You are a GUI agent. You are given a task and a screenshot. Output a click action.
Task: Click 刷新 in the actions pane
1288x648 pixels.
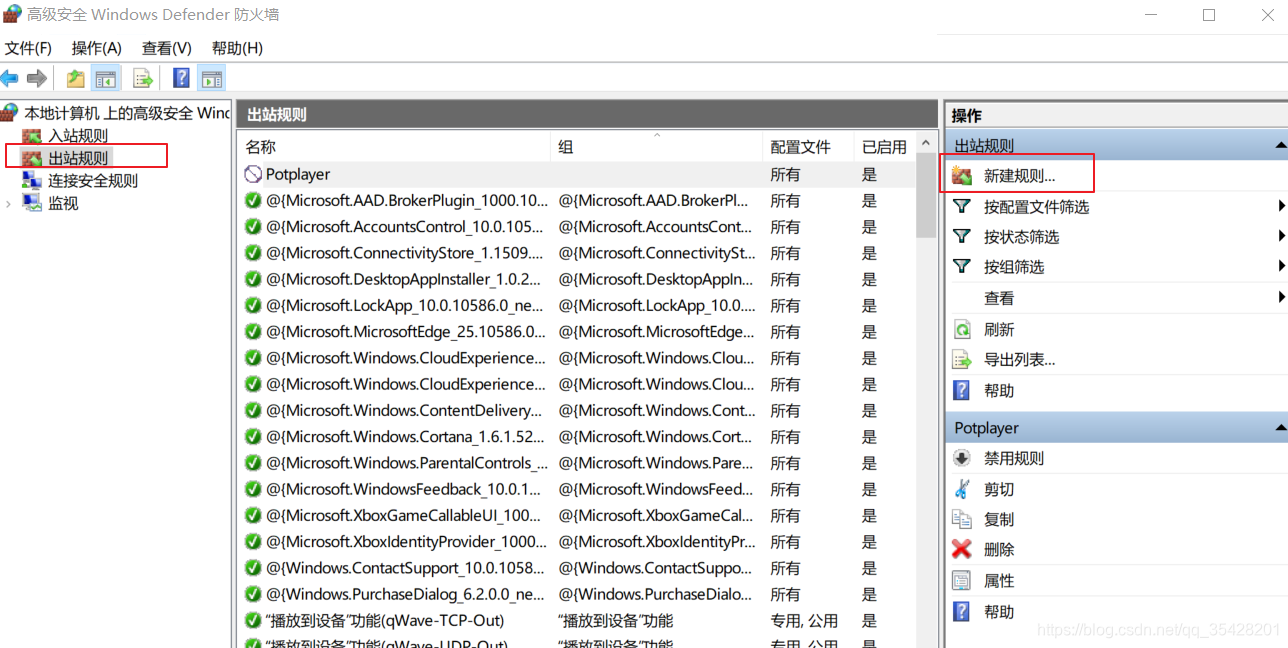click(999, 329)
